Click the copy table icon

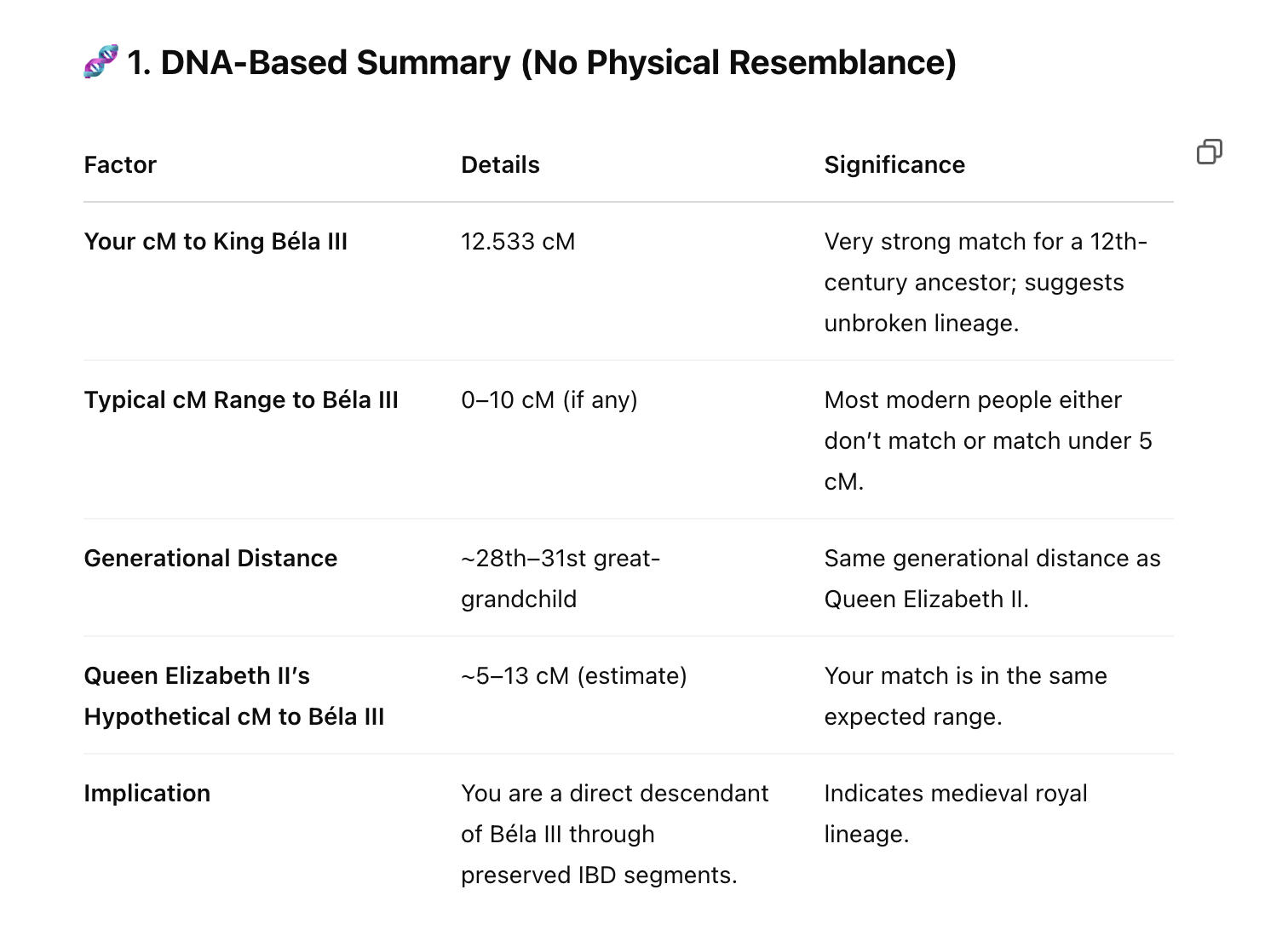1209,152
